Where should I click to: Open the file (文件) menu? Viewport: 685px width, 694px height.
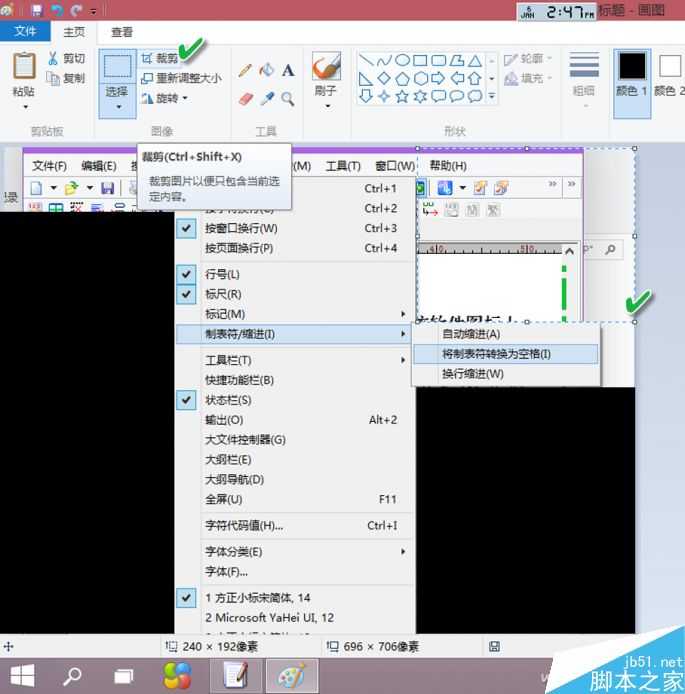tap(24, 32)
